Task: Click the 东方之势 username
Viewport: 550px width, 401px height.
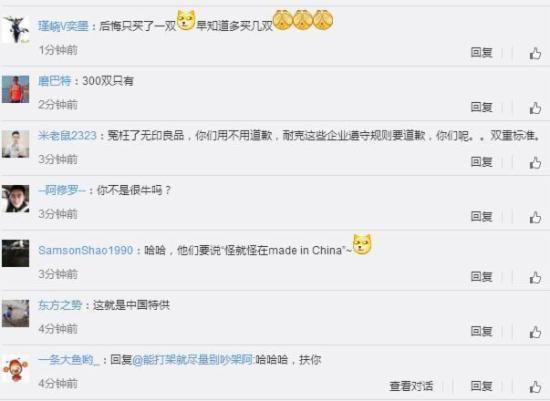Action: pos(60,305)
